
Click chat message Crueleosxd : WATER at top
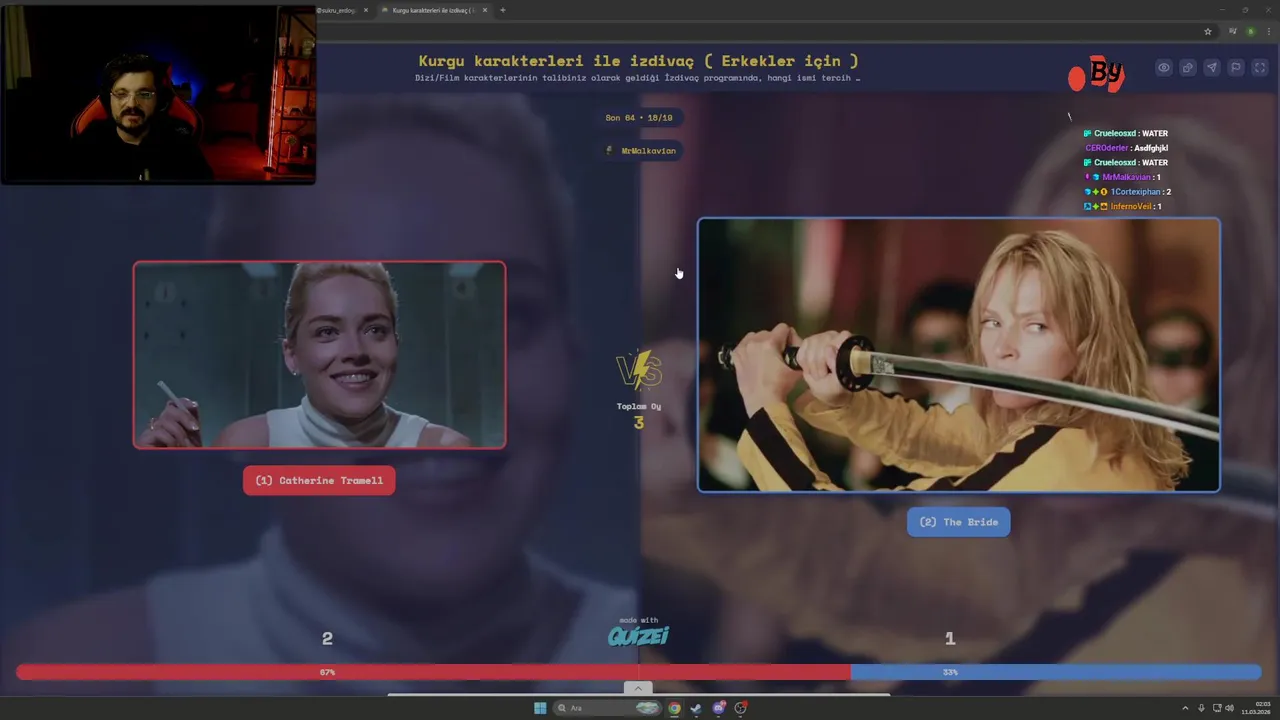pyautogui.click(x=1125, y=133)
